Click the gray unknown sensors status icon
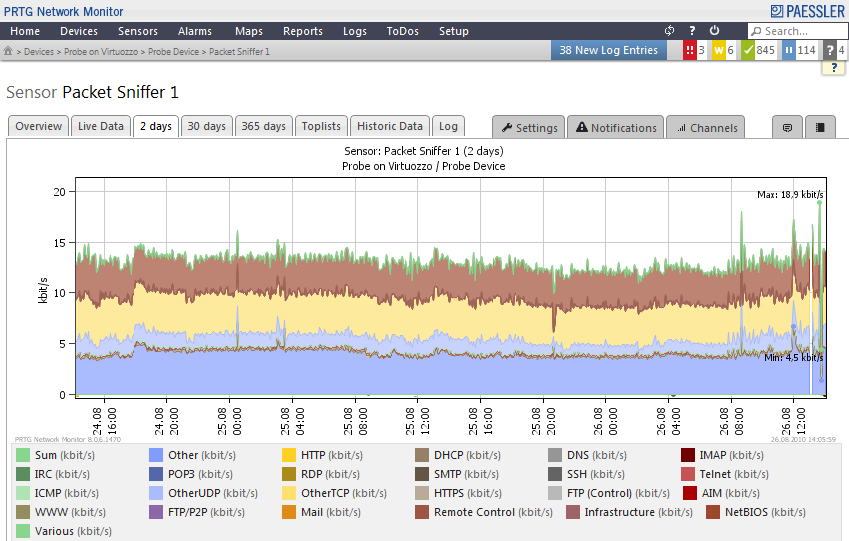The width and height of the screenshot is (849, 541). (830, 50)
